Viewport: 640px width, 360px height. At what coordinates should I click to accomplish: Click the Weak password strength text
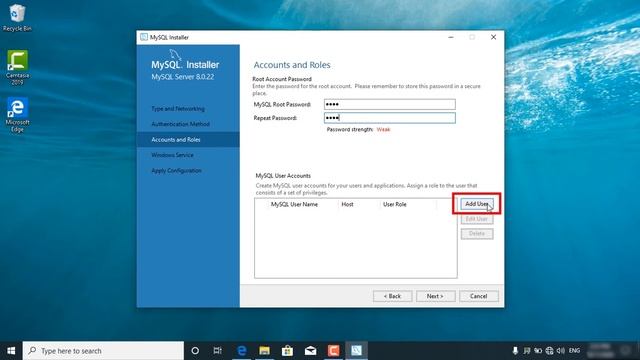point(383,129)
